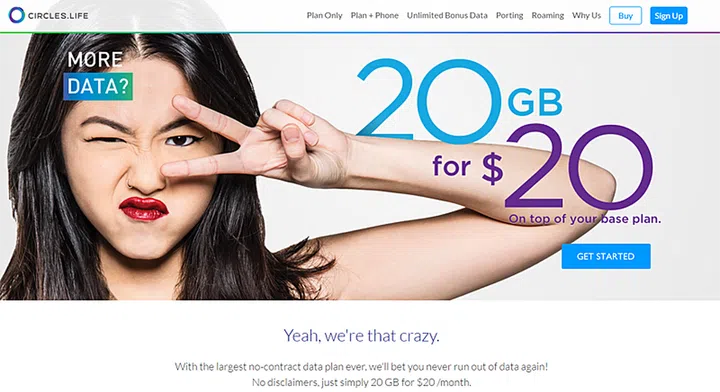Click the GET STARTED button
Image resolution: width=720 pixels, height=392 pixels.
click(606, 256)
